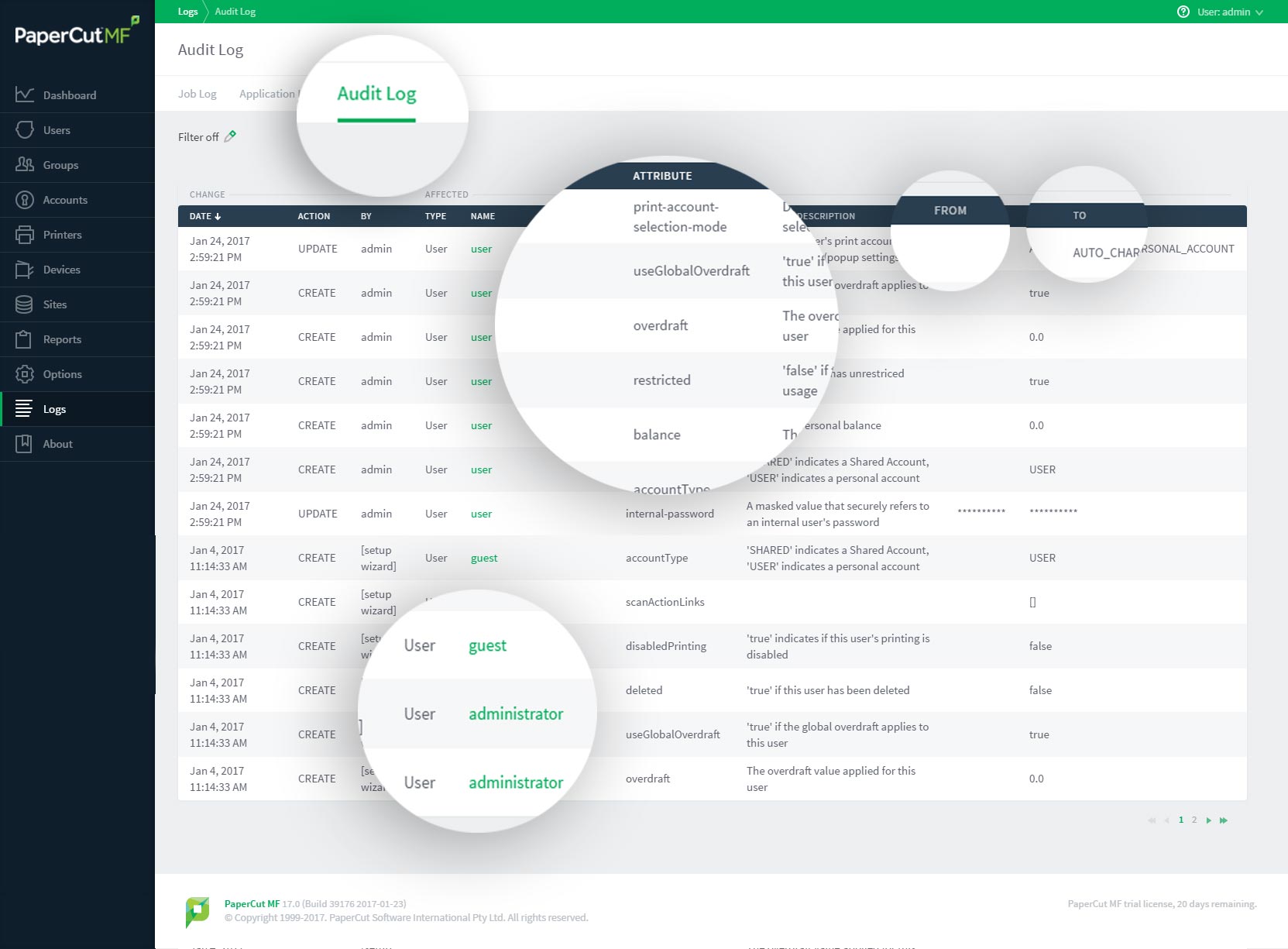1288x949 pixels.
Task: Click the 'internal-password' attribute cell
Action: tap(670, 514)
